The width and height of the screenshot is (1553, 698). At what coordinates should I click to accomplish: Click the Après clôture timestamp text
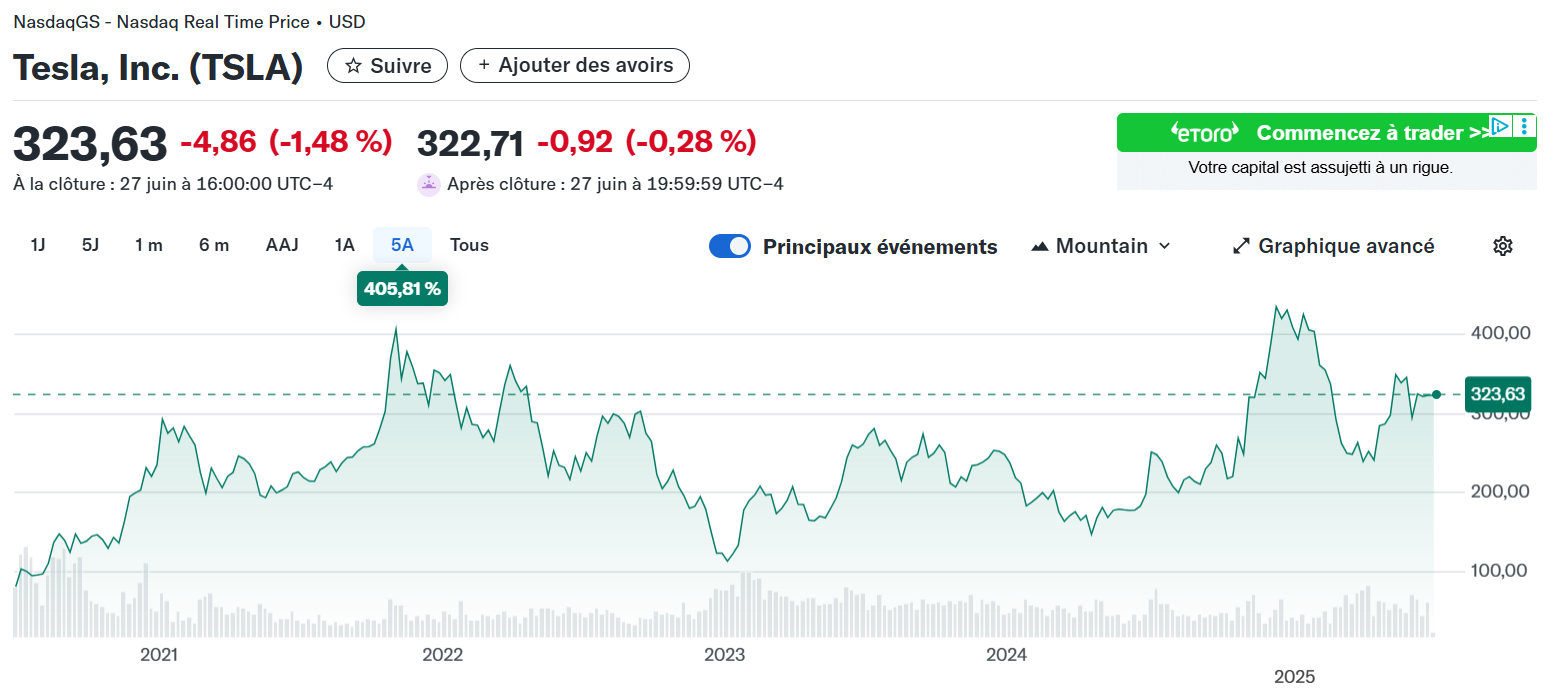click(615, 185)
